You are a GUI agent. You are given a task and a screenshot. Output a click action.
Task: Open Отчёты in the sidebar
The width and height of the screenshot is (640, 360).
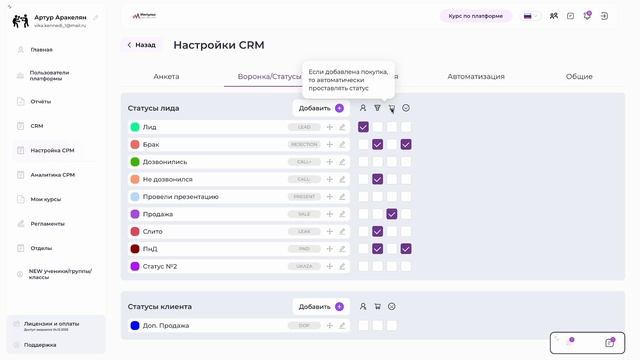pyautogui.click(x=40, y=102)
